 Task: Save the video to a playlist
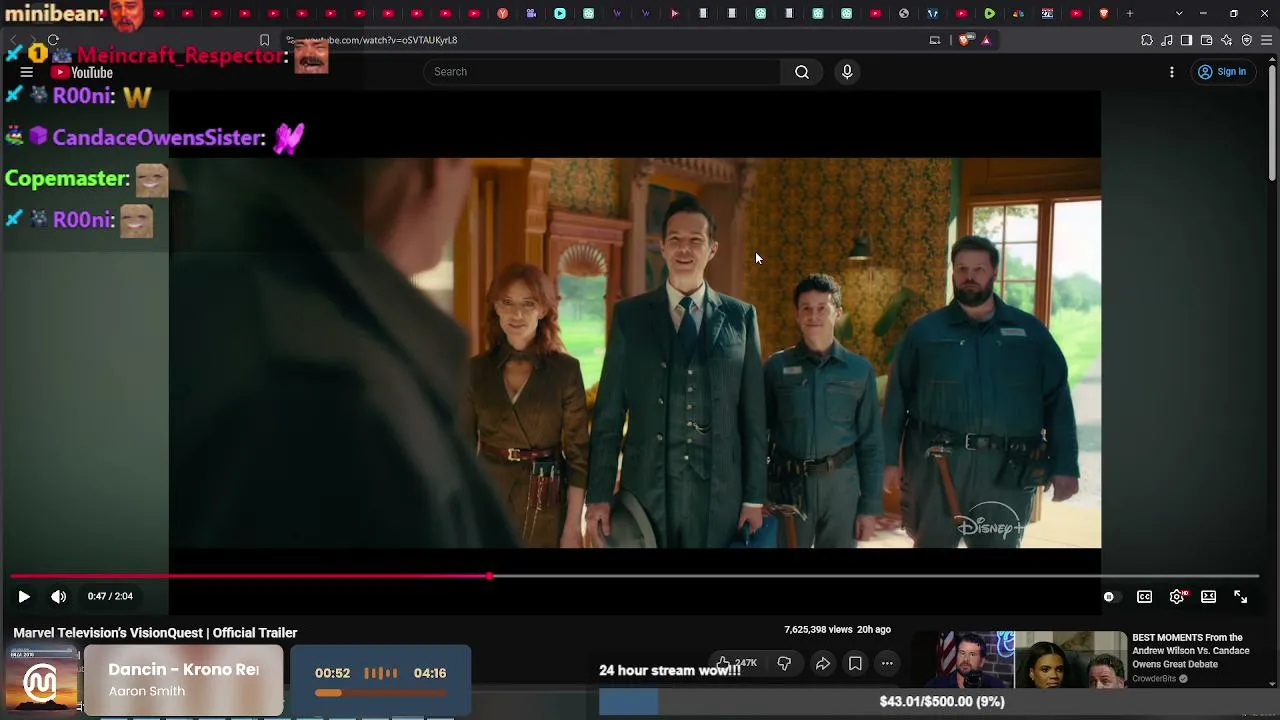pos(855,663)
